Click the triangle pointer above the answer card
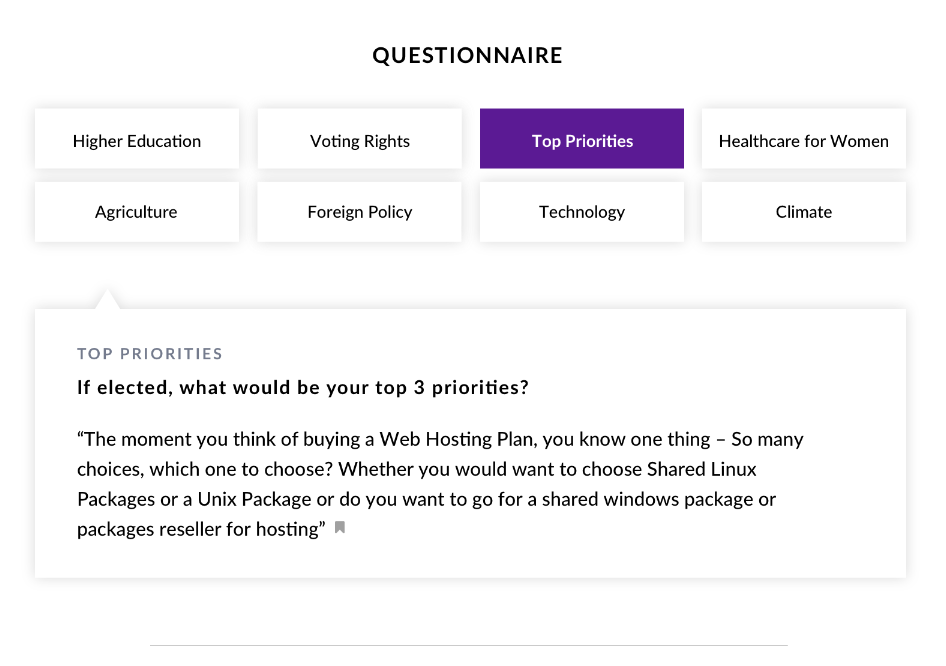The image size is (946, 666). click(107, 299)
